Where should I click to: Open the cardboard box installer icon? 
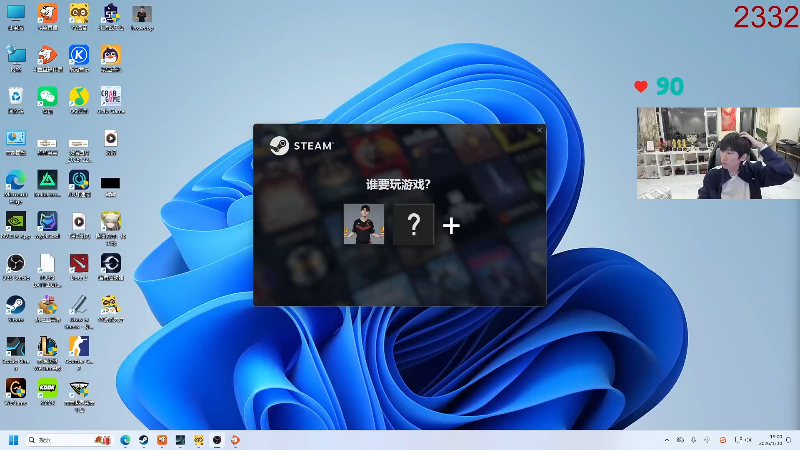tap(47, 309)
